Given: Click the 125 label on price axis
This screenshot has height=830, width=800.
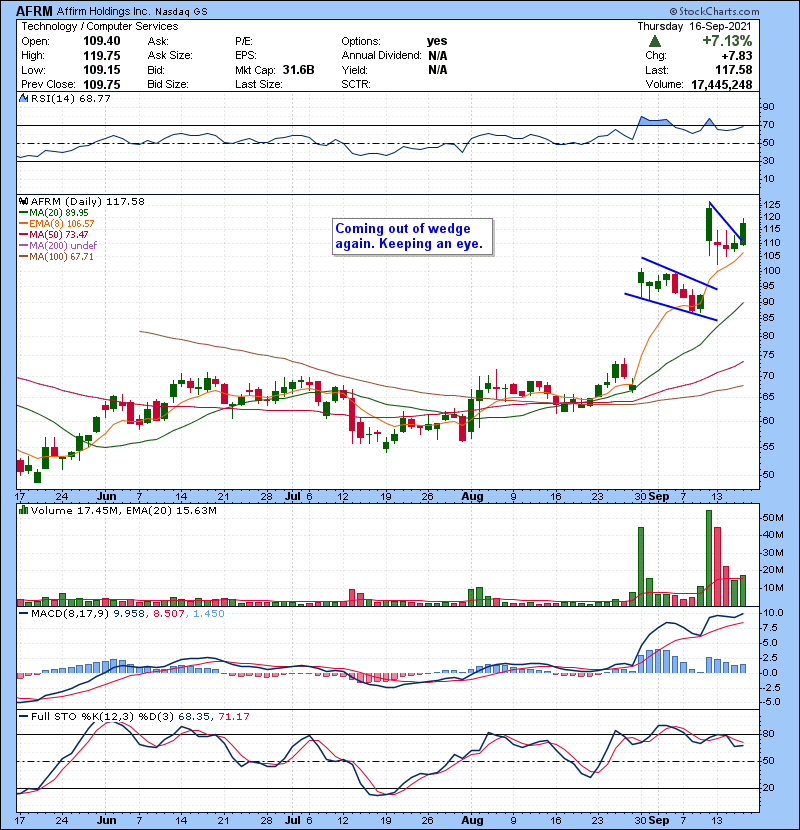Looking at the screenshot, I should click(x=771, y=204).
